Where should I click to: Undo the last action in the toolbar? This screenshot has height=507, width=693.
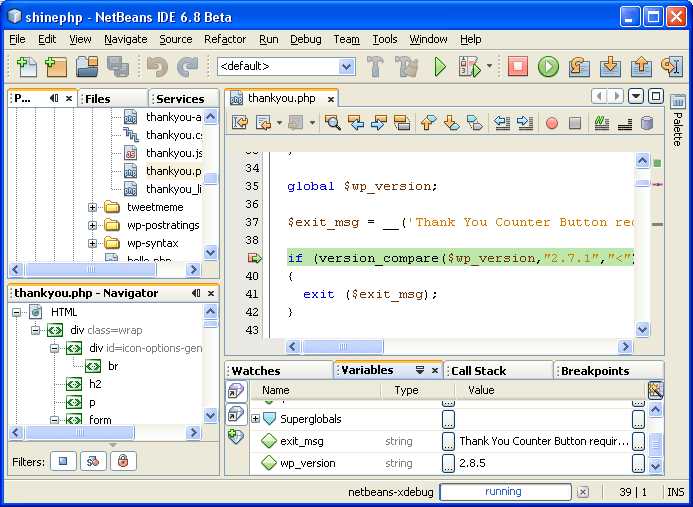tap(157, 67)
